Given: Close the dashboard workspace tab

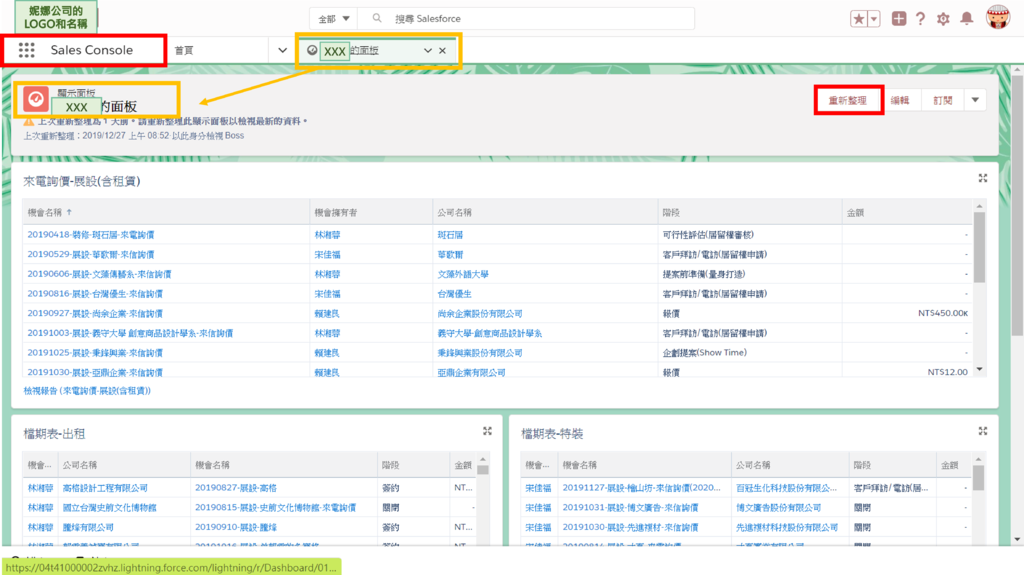Looking at the screenshot, I should point(443,50).
